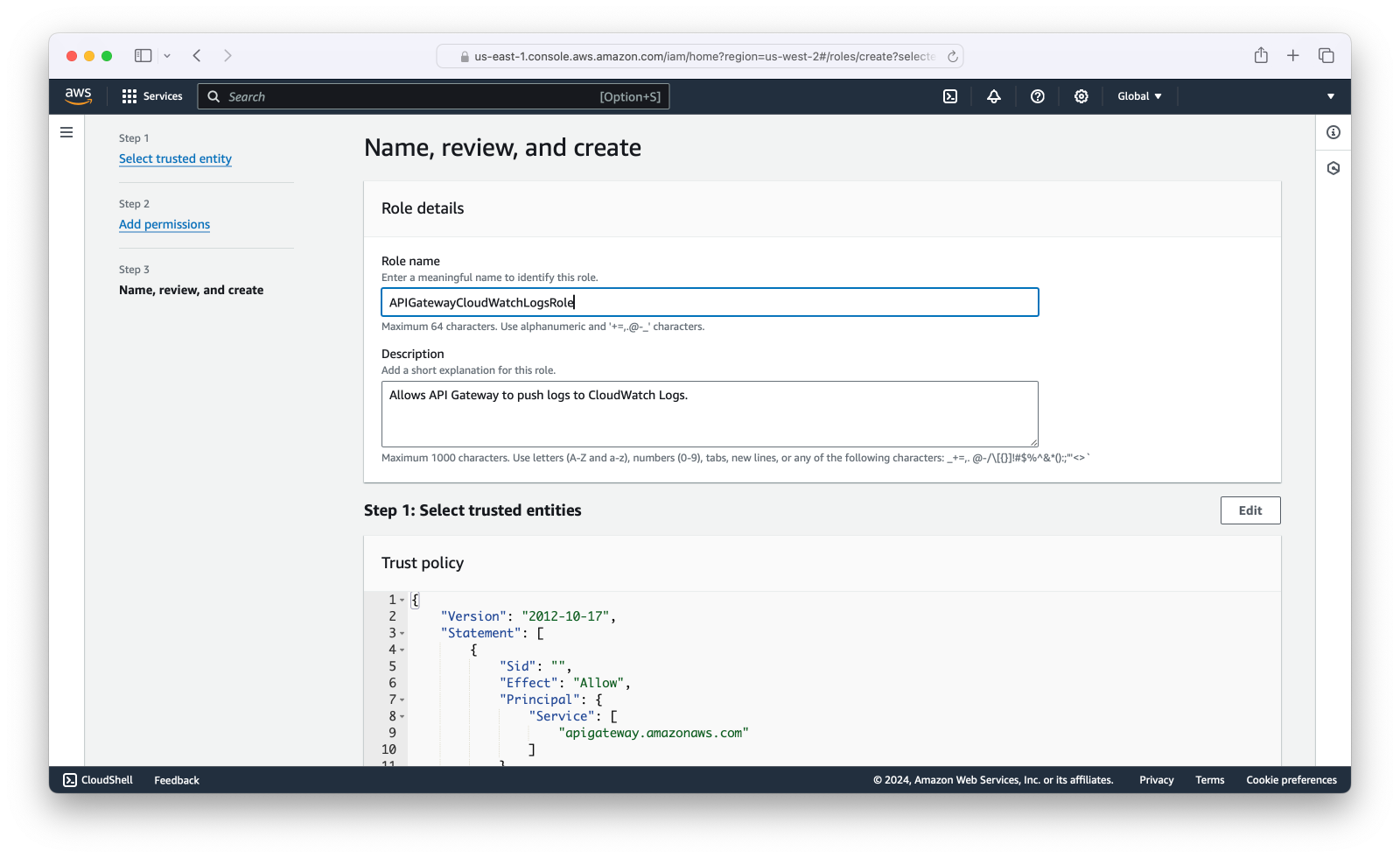Click the Step 3 Name, review, and create label
Screen dimensions: 1400x858
(x=191, y=290)
